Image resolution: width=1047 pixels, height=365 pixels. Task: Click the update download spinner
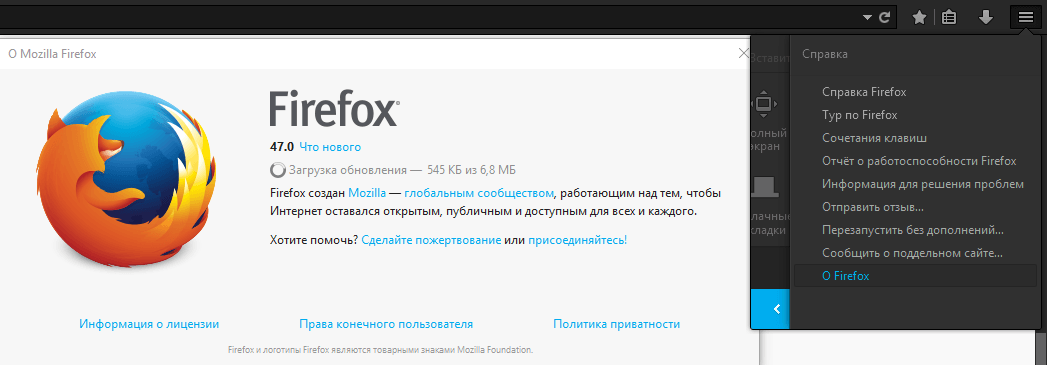pos(278,169)
